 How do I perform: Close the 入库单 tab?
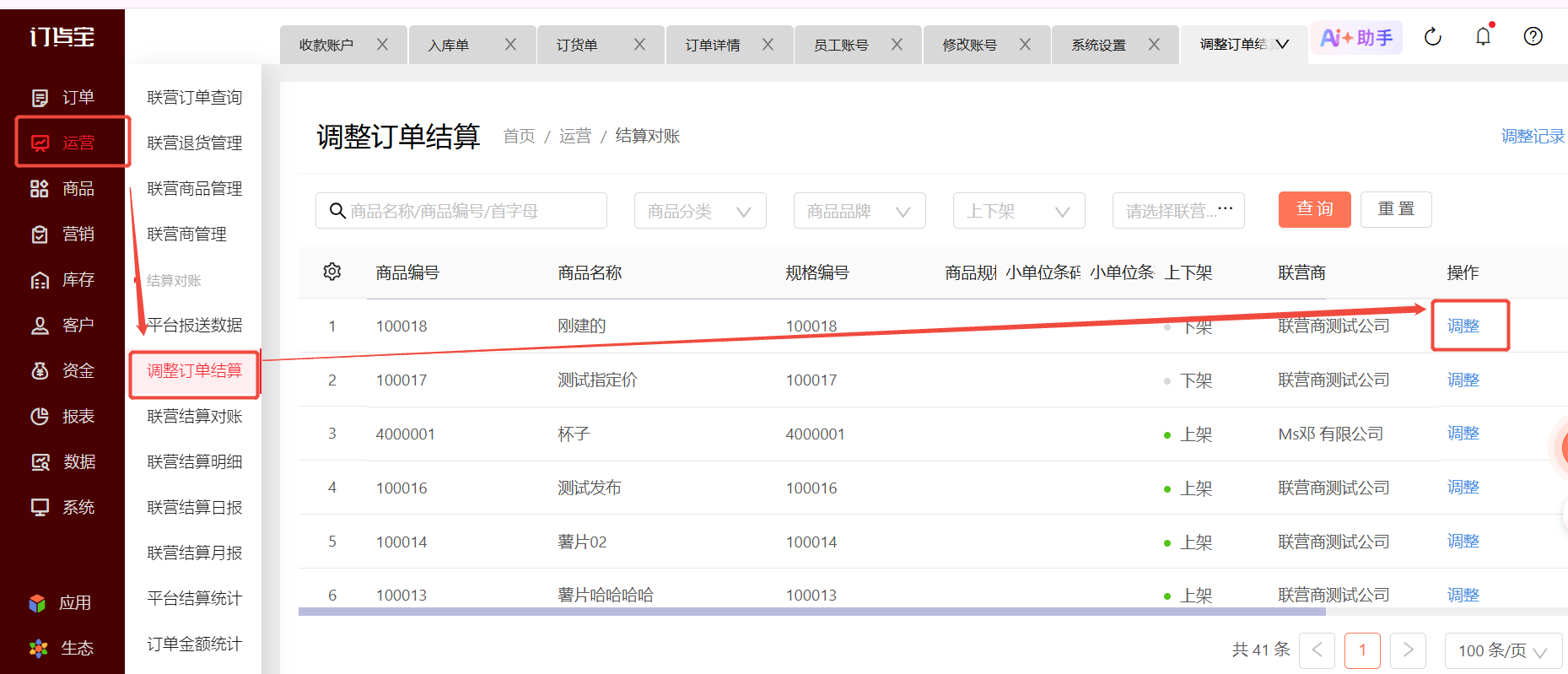[x=510, y=45]
